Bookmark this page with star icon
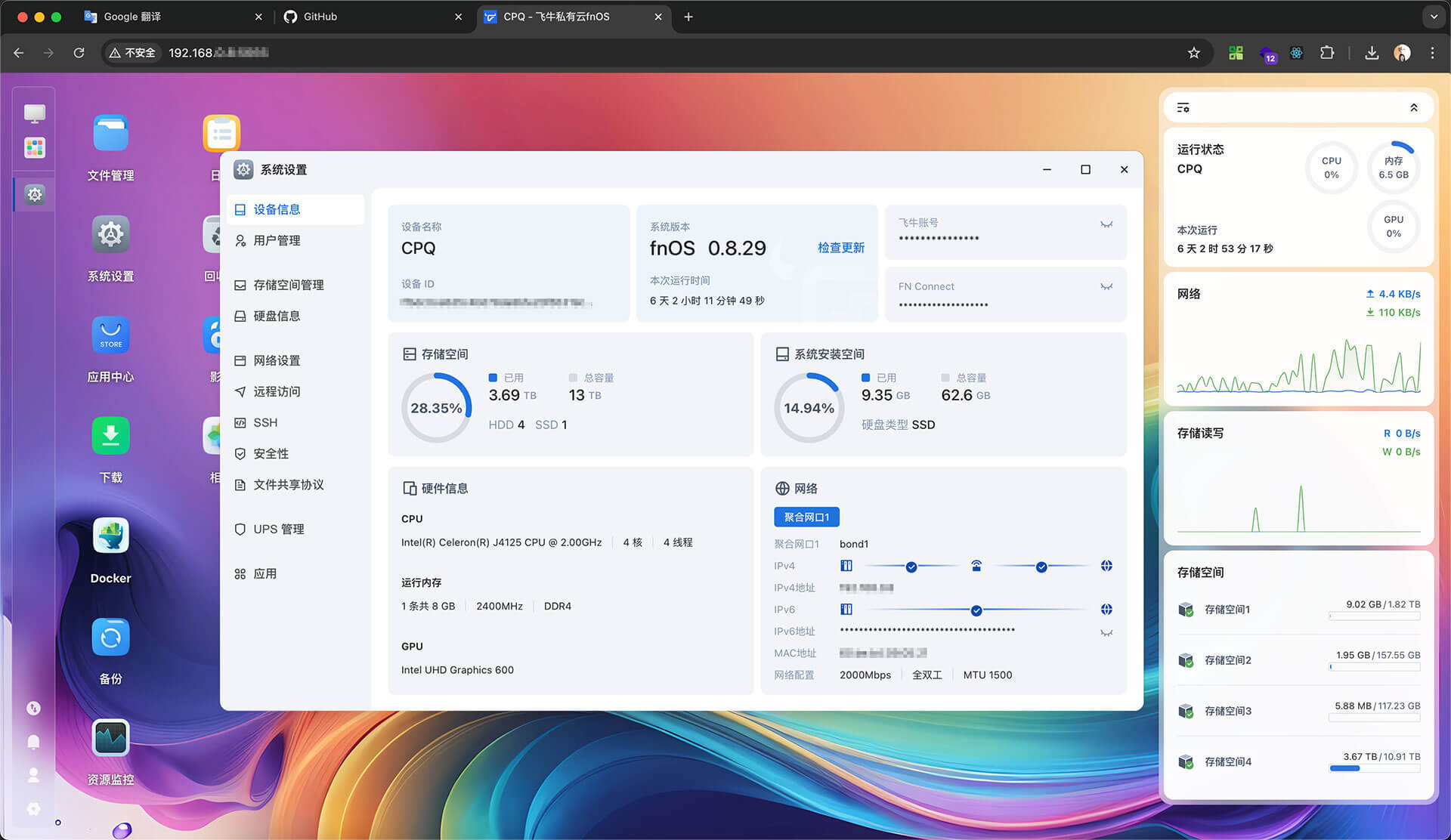The image size is (1451, 840). click(1194, 53)
